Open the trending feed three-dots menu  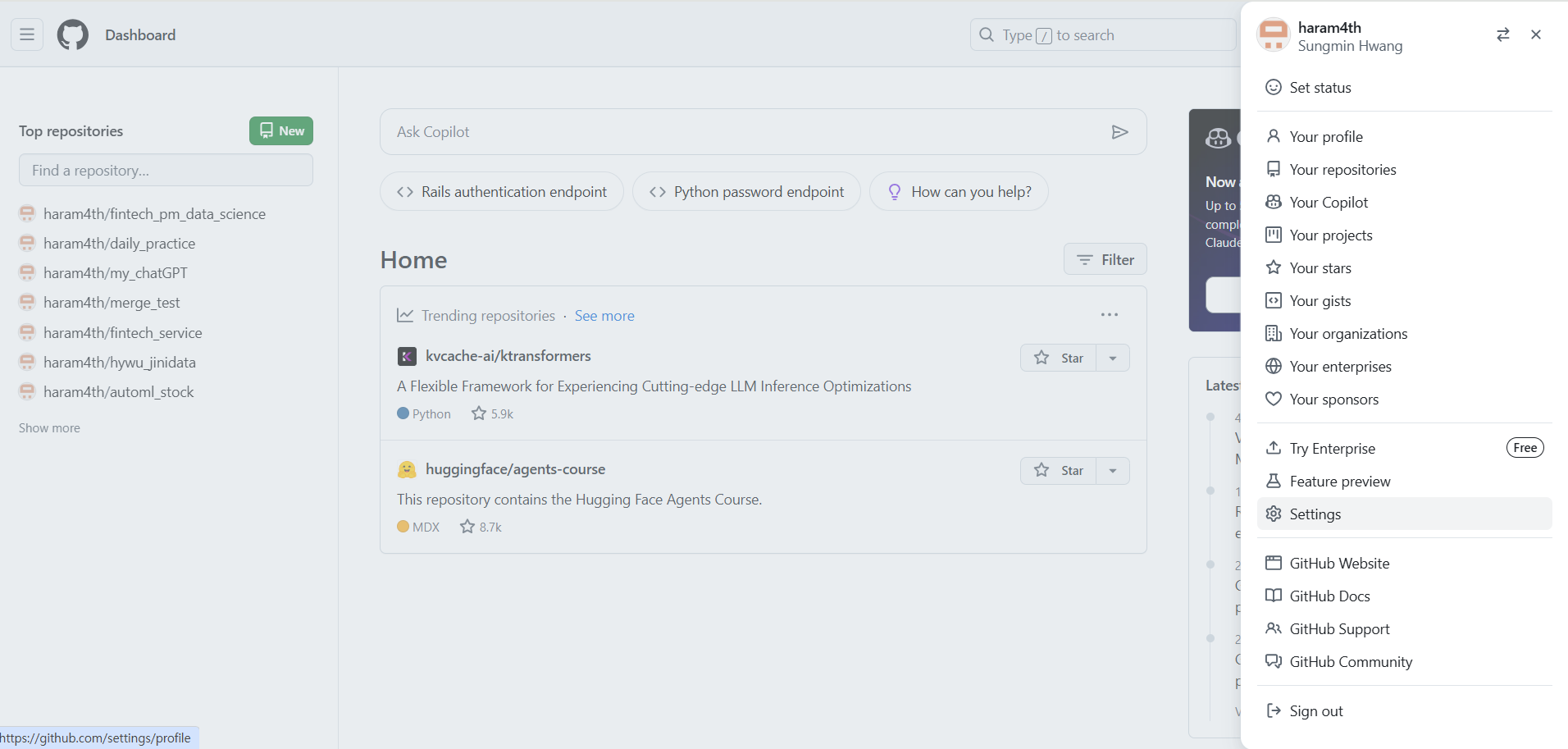tap(1110, 315)
